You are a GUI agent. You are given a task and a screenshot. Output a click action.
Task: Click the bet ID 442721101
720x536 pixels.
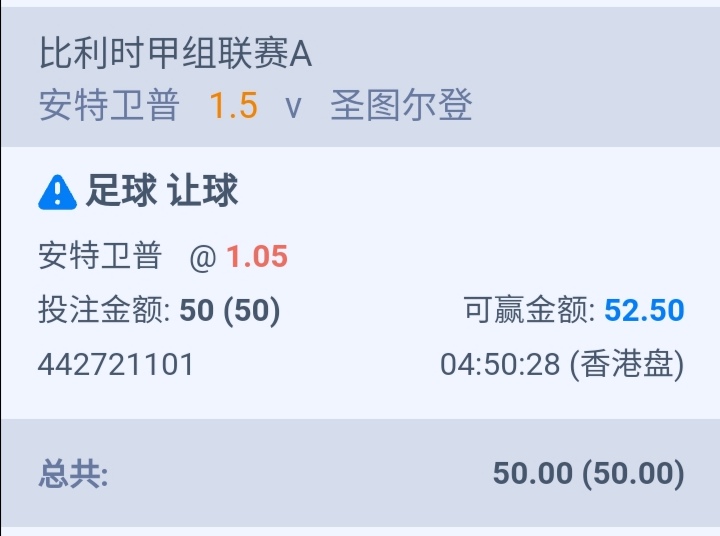tap(116, 365)
